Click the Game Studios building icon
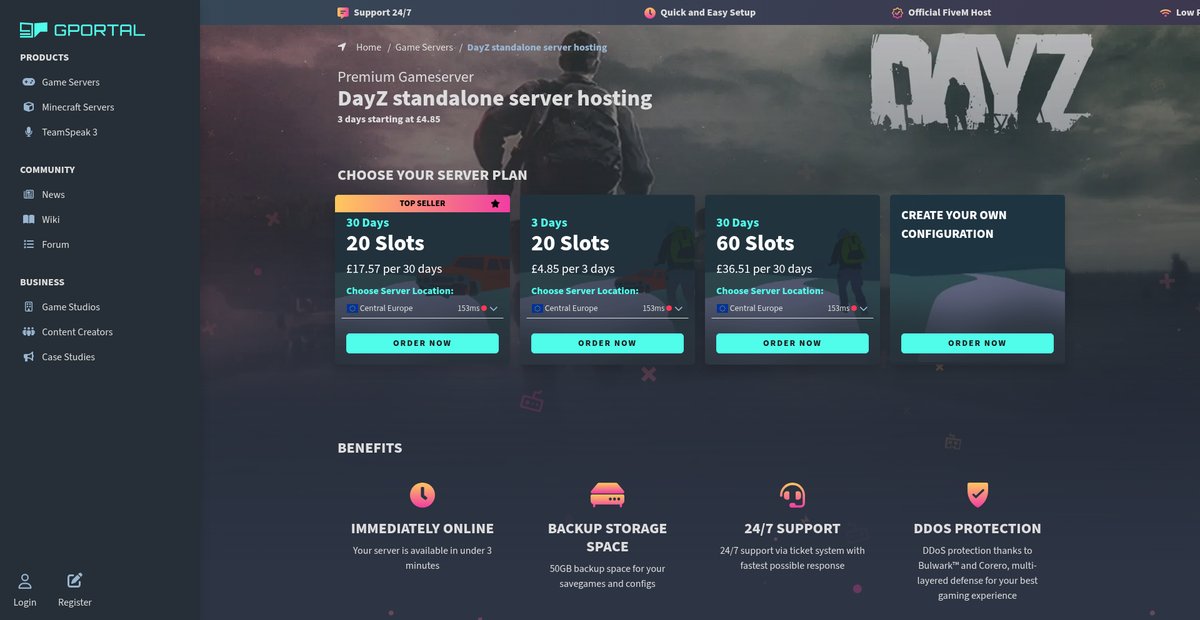This screenshot has width=1200, height=620. tap(29, 307)
